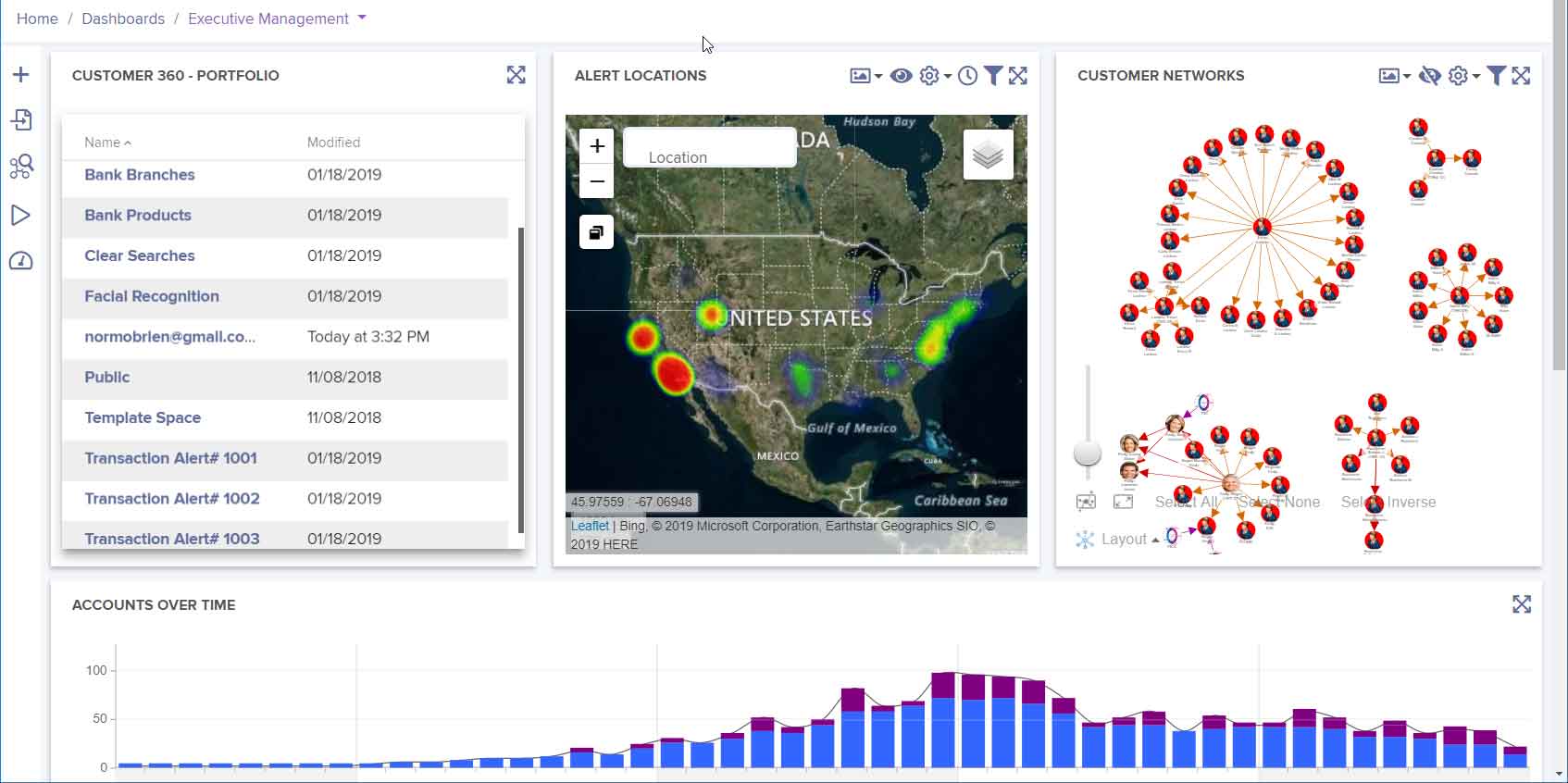
Task: Click Select Inverse in Customer Networks
Action: click(1388, 502)
